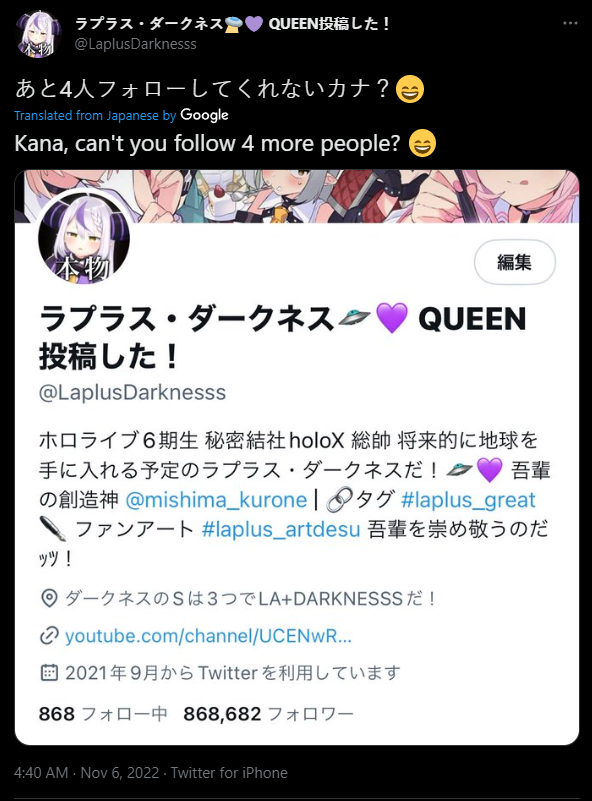This screenshot has width=592, height=801.
Task: Click the 編集 edit profile button
Action: (x=514, y=262)
